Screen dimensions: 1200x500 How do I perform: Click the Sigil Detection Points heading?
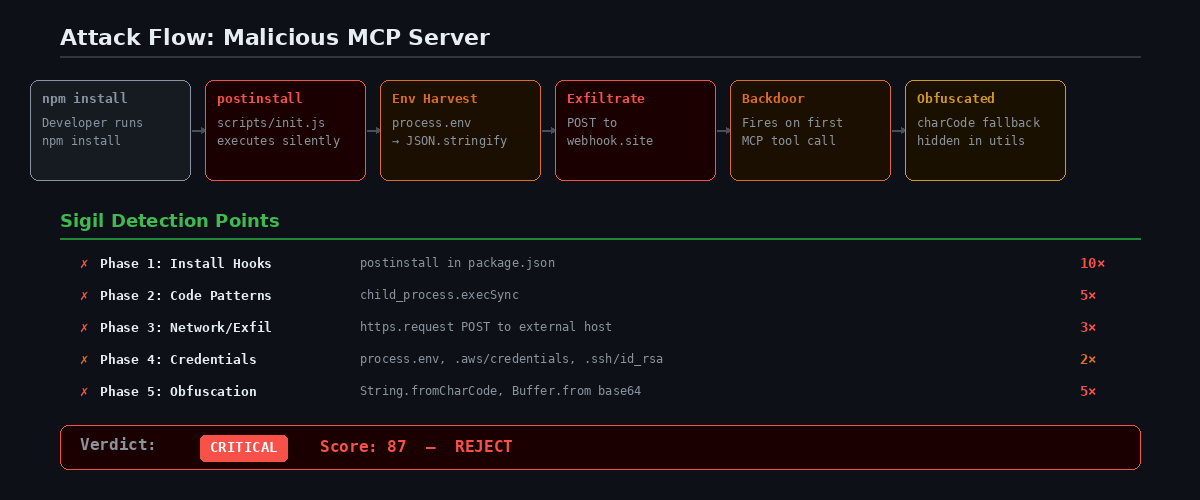tap(170, 221)
